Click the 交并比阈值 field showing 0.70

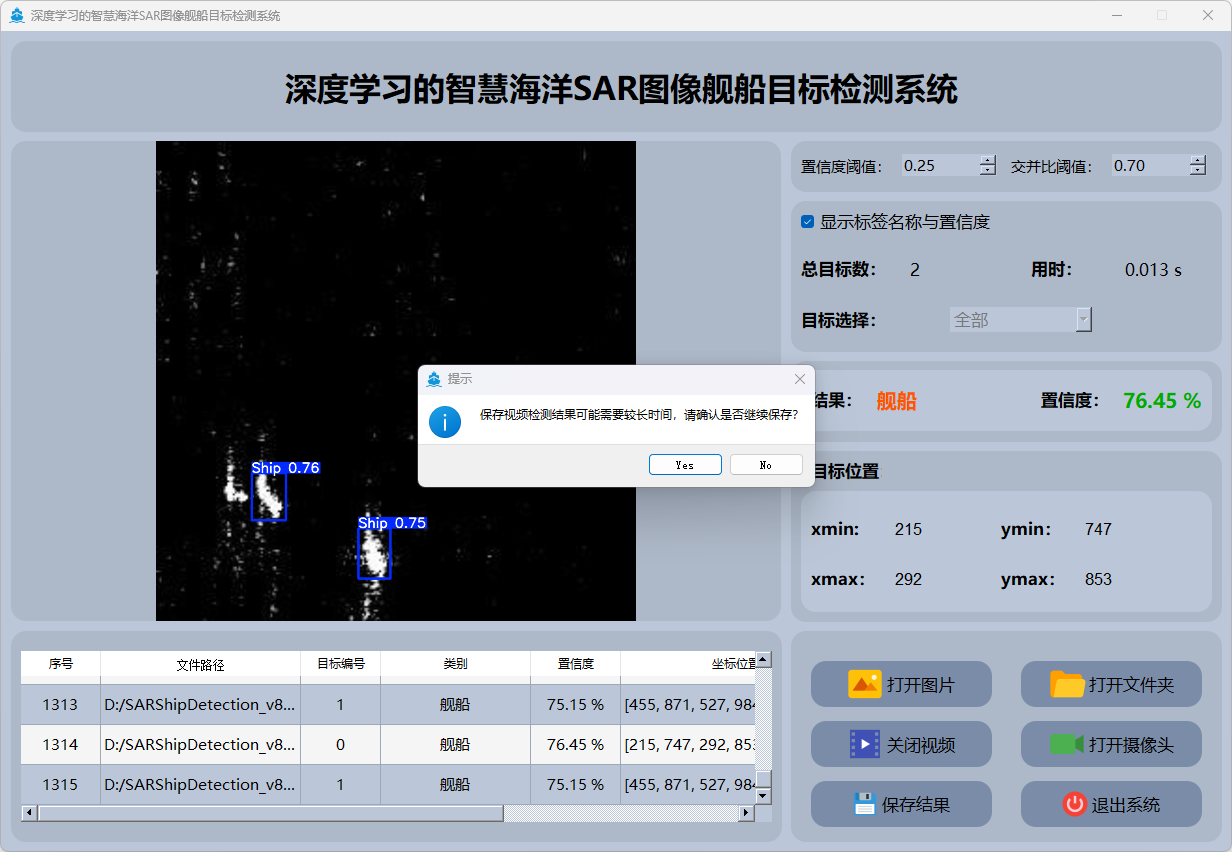point(1150,166)
